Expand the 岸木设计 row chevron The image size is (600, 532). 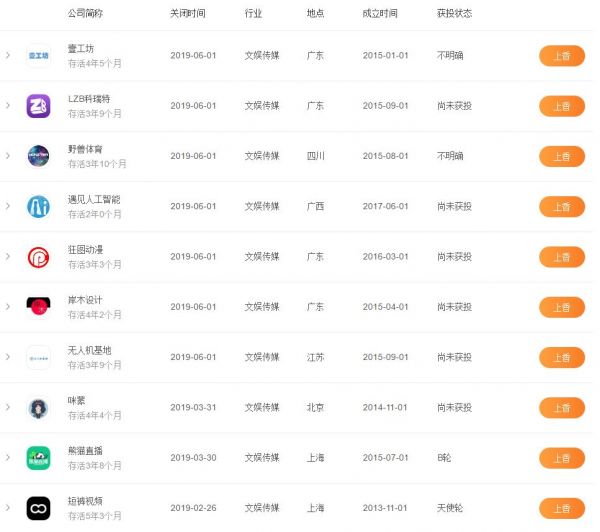(x=8, y=307)
